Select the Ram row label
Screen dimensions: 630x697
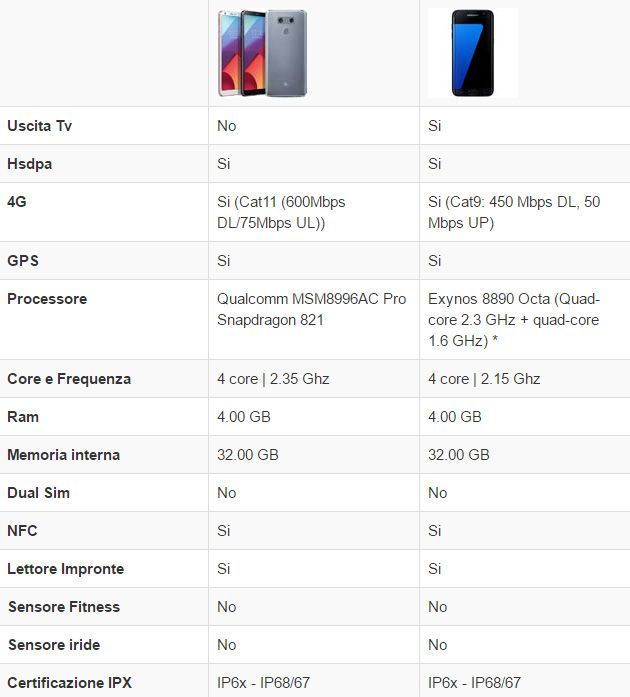point(23,417)
